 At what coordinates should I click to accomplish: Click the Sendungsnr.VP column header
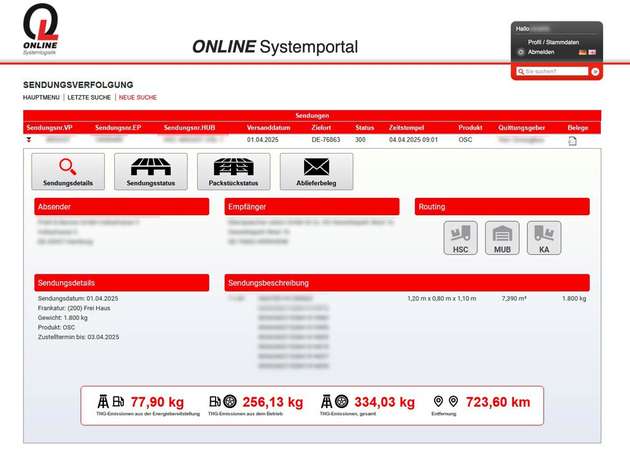pyautogui.click(x=49, y=128)
